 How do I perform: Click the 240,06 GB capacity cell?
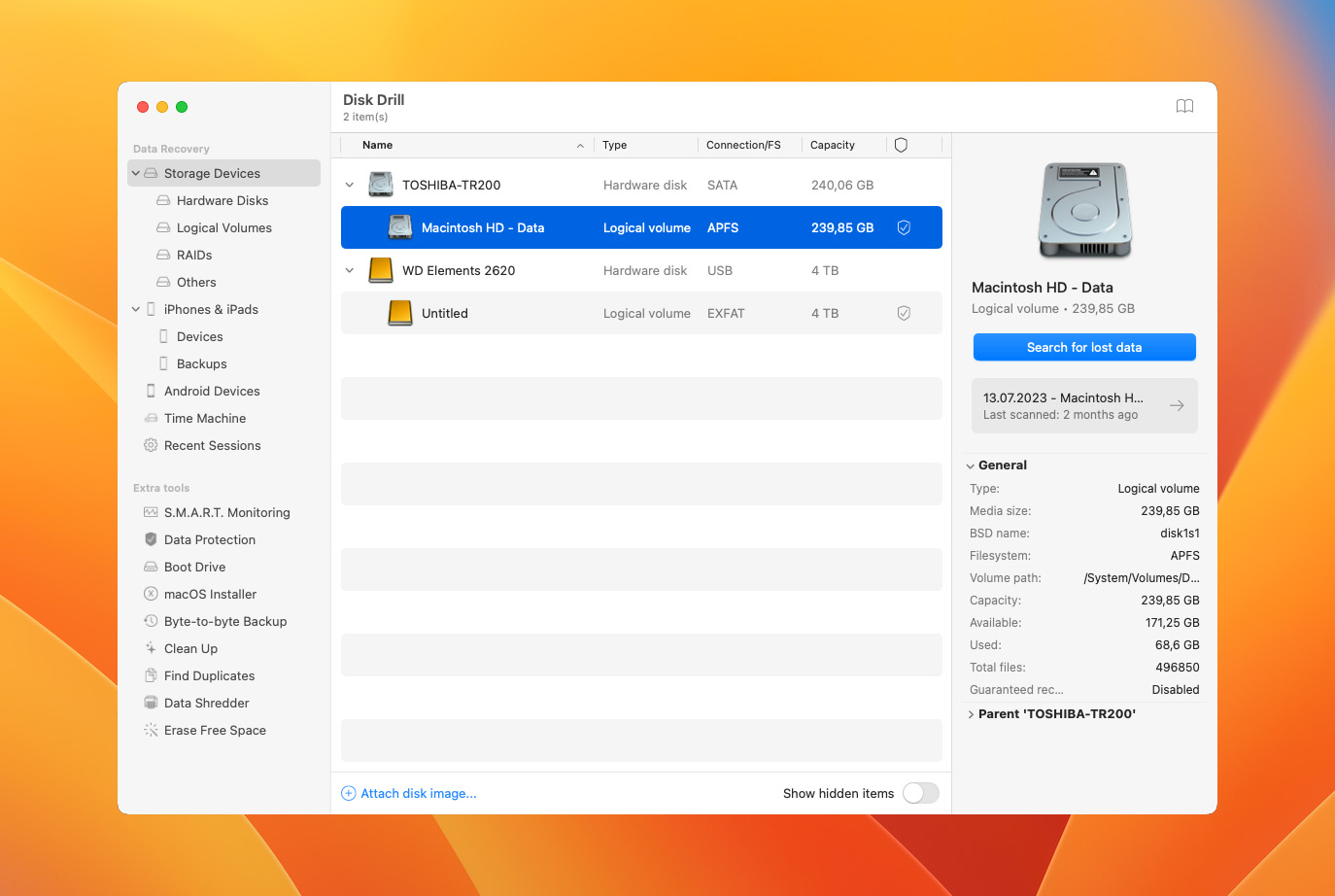842,185
